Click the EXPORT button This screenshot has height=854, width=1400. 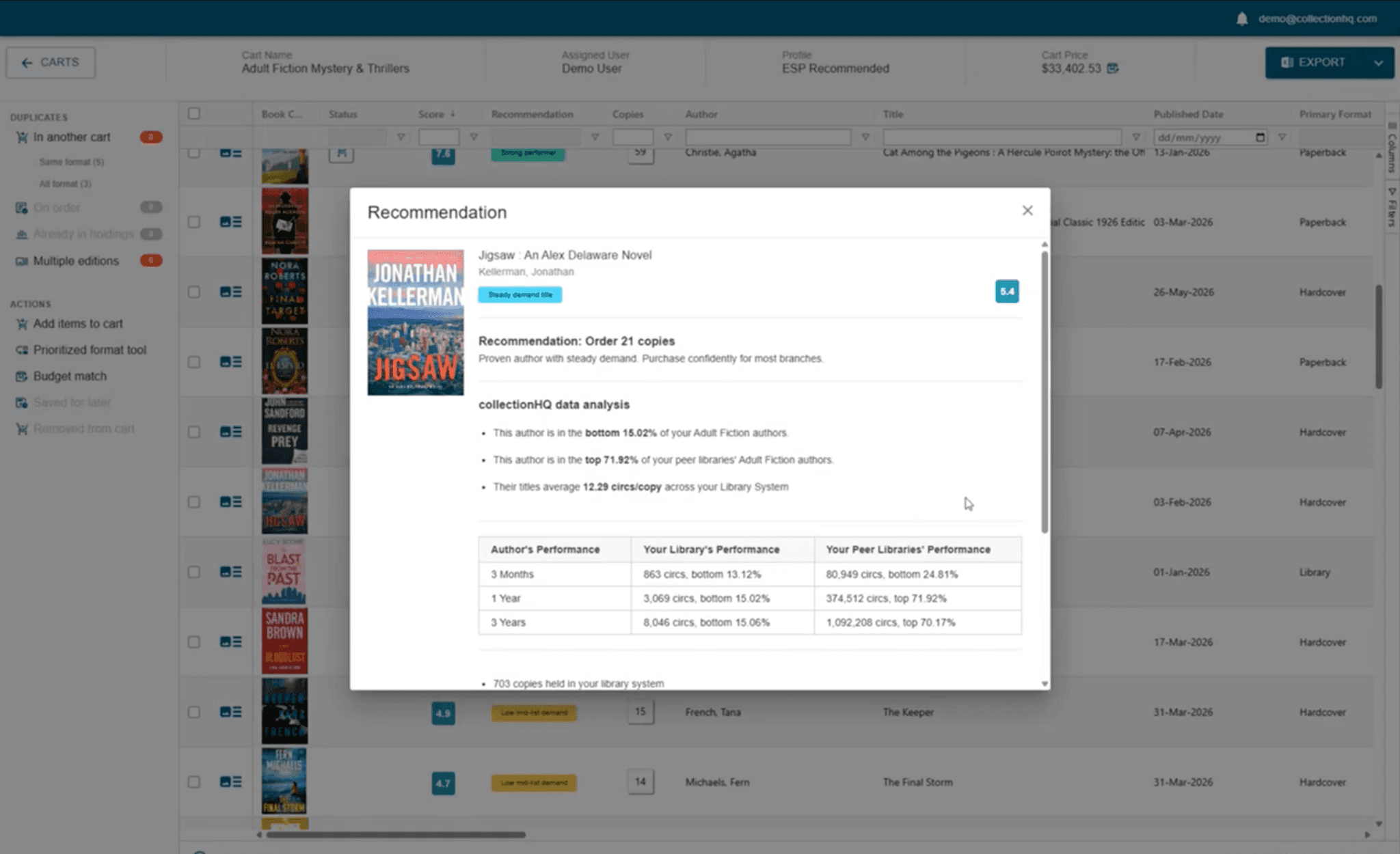[x=1315, y=63]
